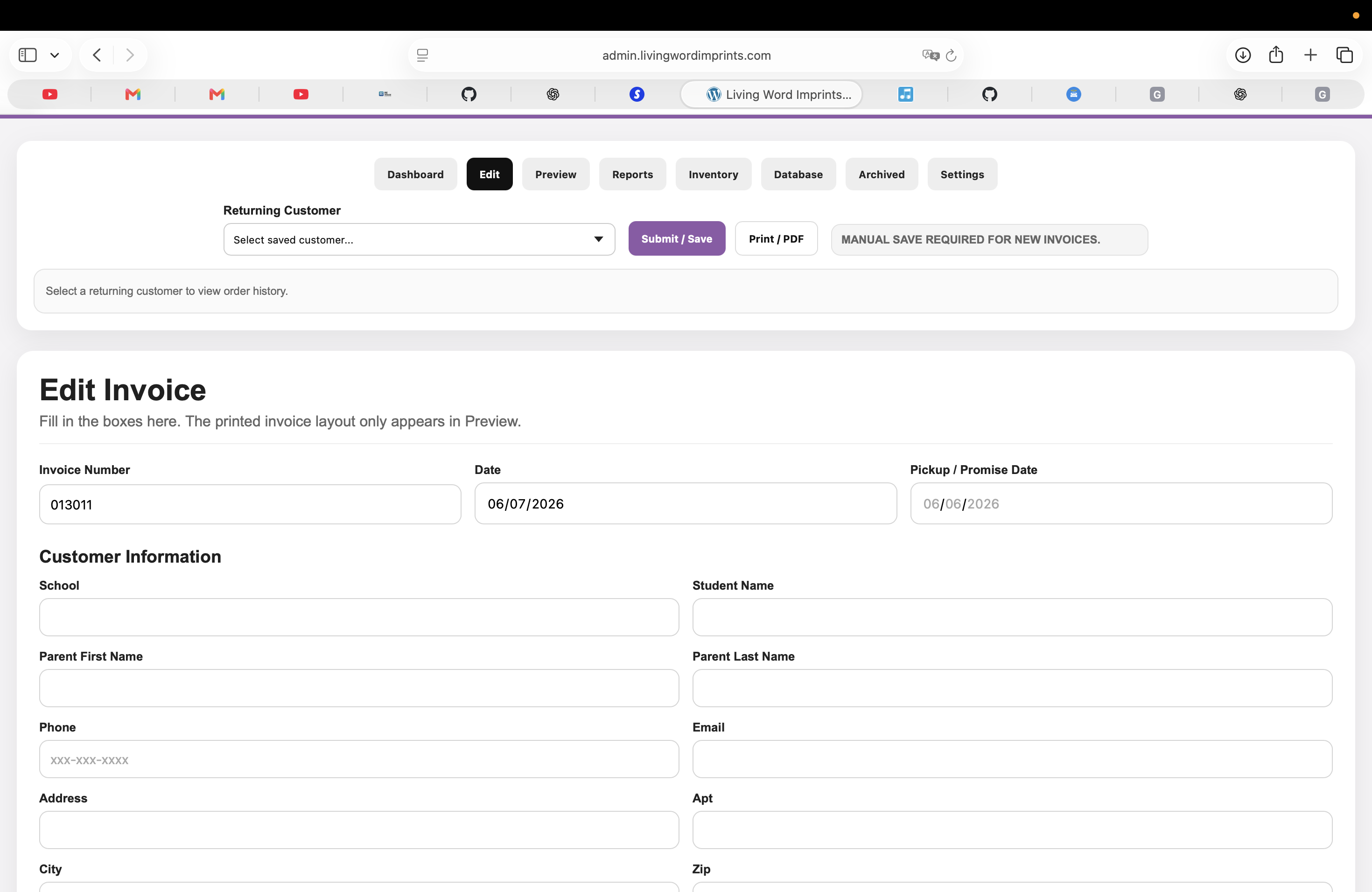This screenshot has height=892, width=1372.
Task: Open the Pickup / Promise Date field
Action: pyautogui.click(x=1120, y=504)
